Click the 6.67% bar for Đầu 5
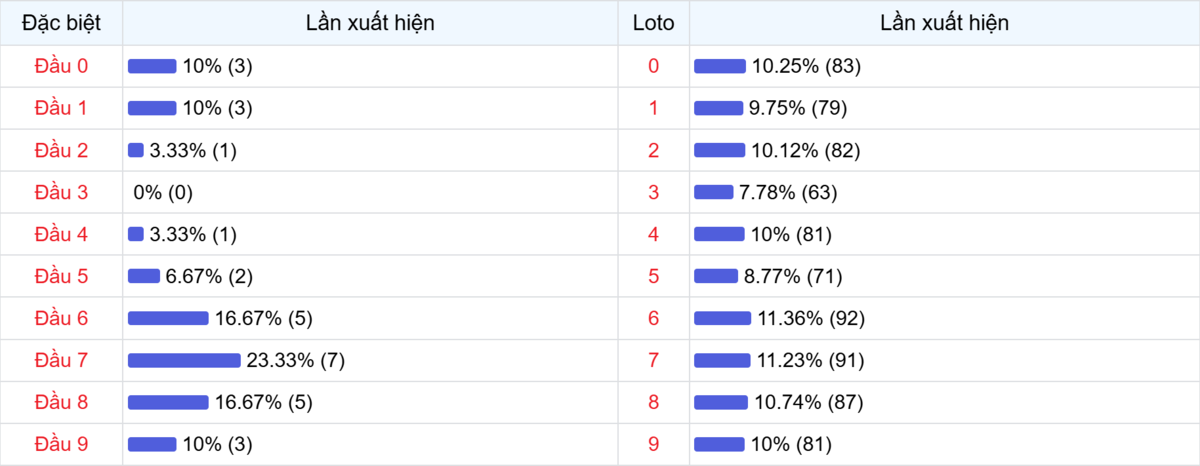This screenshot has width=1200, height=466. [144, 276]
